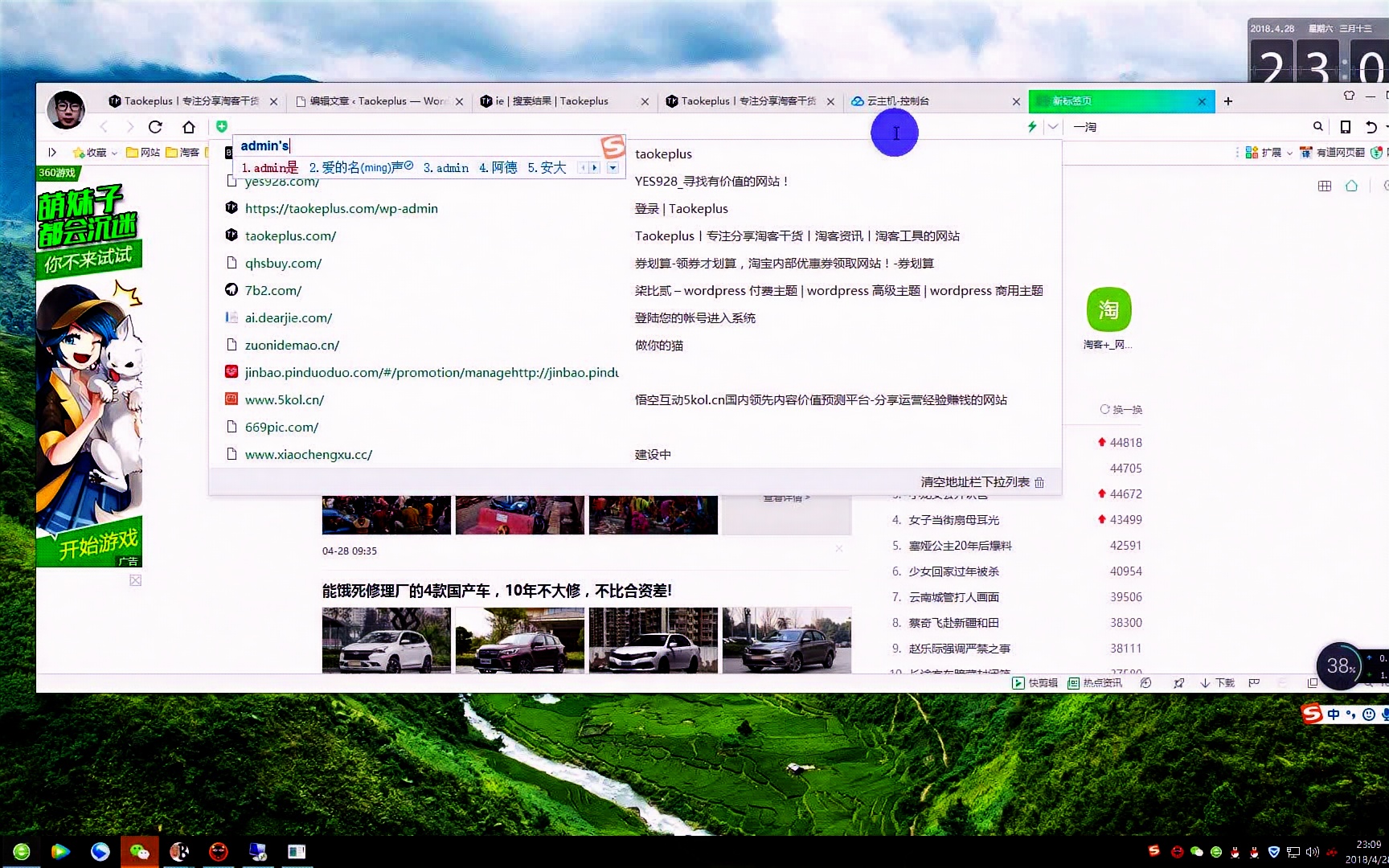
Task: Select IME candidate 3 admin
Action: 446,168
